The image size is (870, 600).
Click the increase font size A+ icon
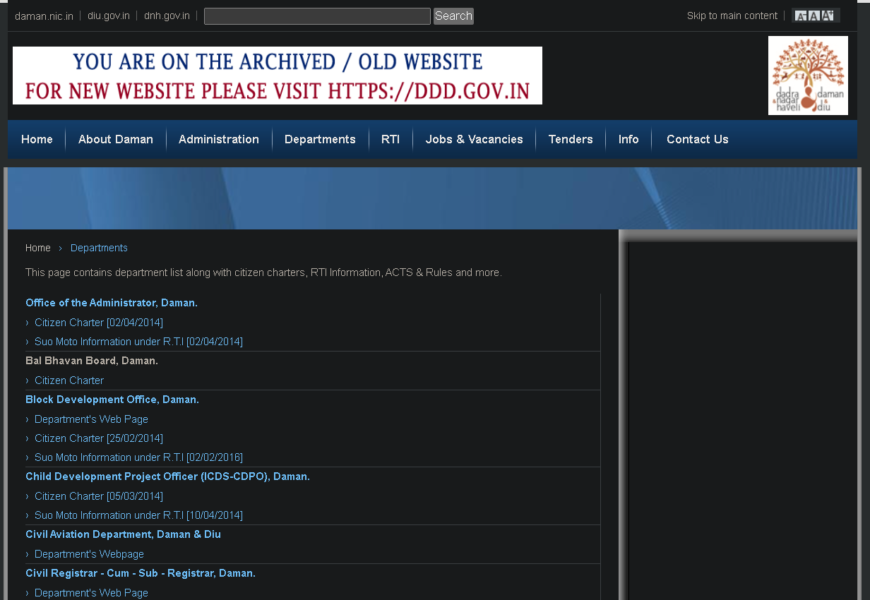(827, 16)
